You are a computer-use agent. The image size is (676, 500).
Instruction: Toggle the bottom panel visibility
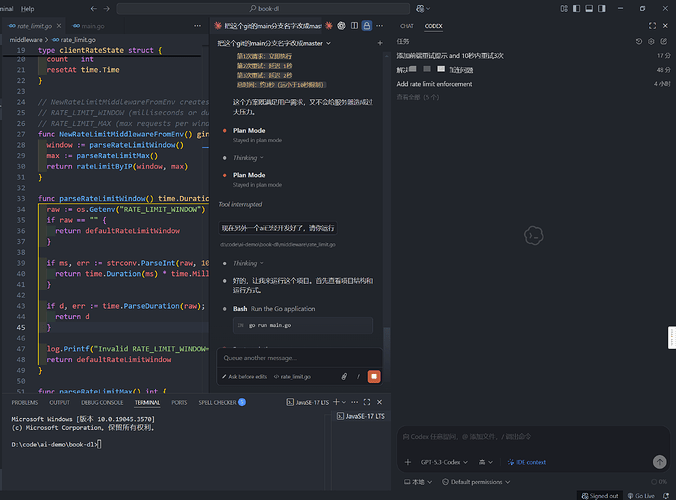[589, 9]
